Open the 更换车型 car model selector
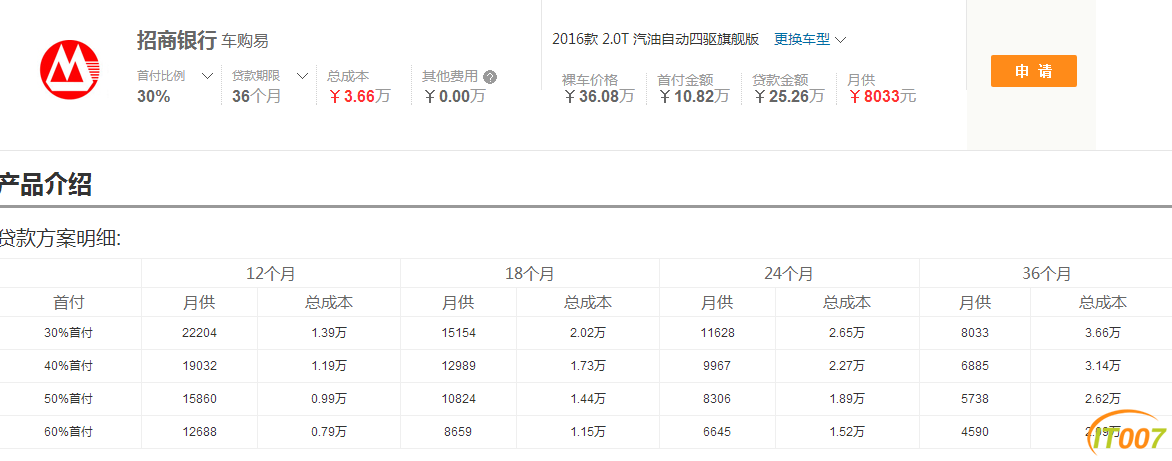This screenshot has width=1172, height=461. (809, 39)
